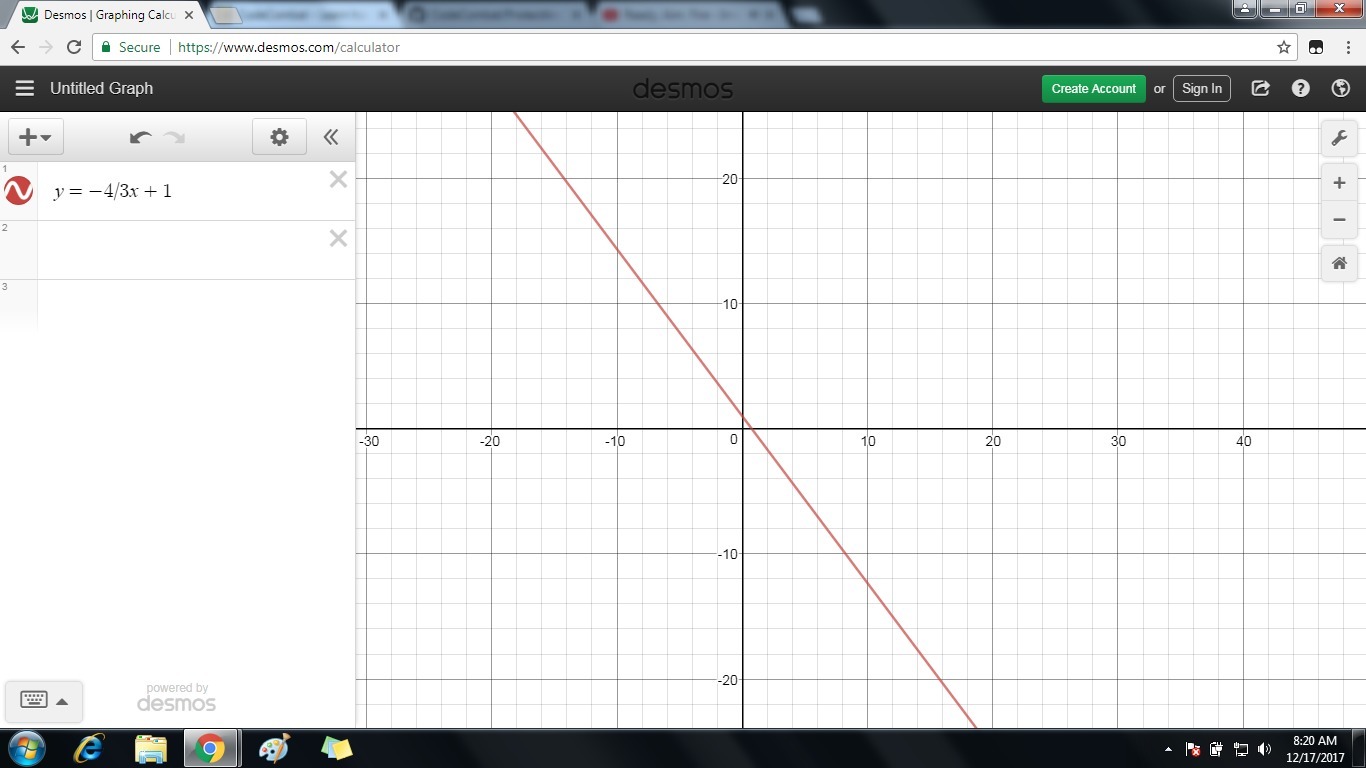Open the Add Item plus dropdown
This screenshot has height=768, width=1366.
36,137
